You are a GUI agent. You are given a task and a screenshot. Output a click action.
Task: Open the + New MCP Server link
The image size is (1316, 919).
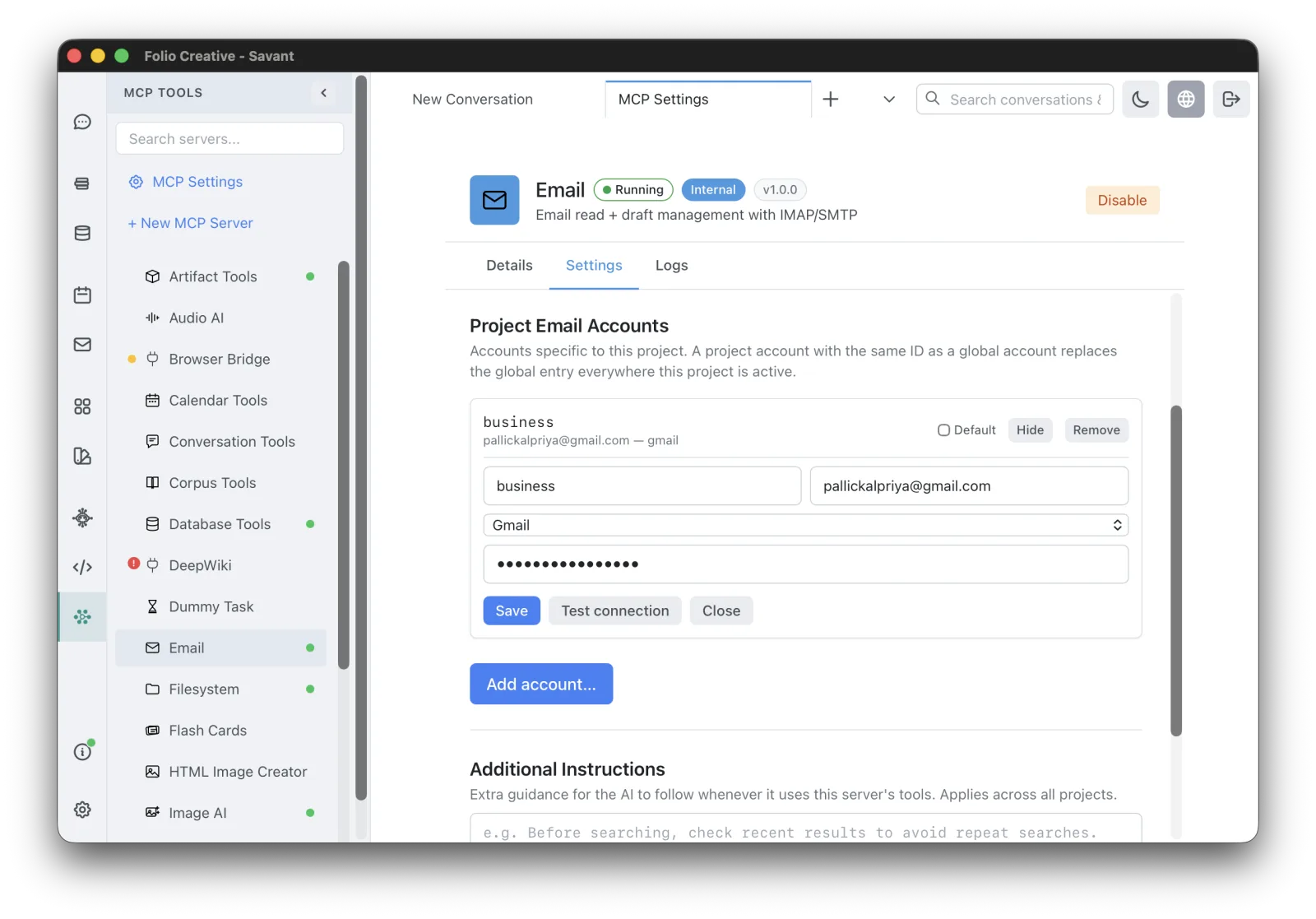point(190,223)
